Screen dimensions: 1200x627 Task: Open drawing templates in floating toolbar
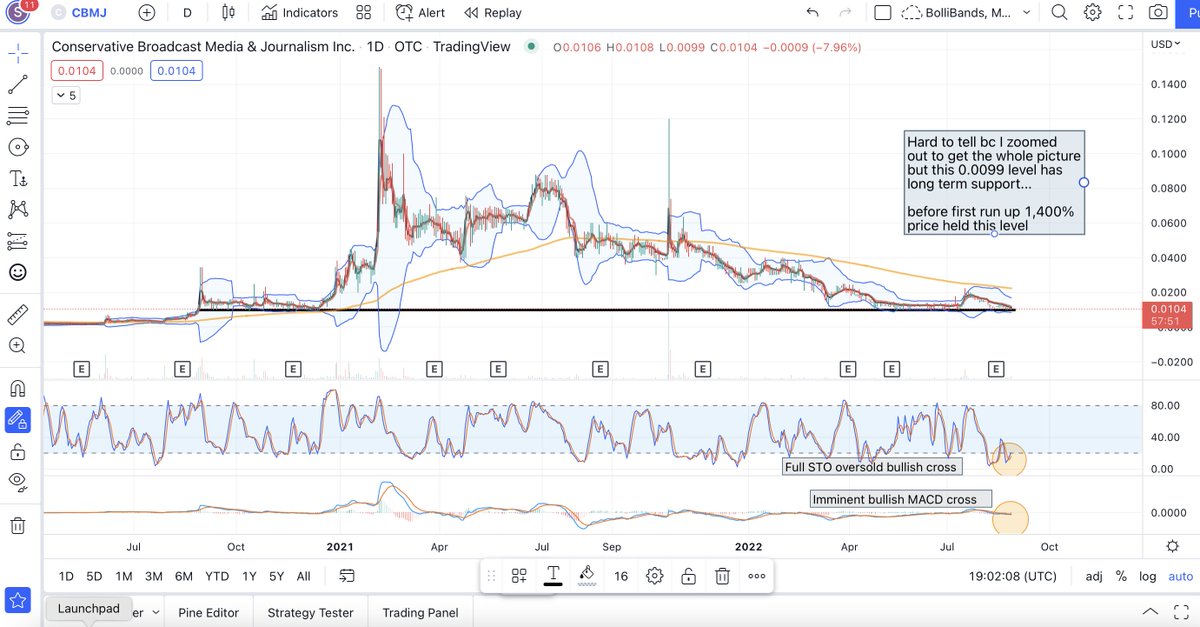pyautogui.click(x=519, y=576)
